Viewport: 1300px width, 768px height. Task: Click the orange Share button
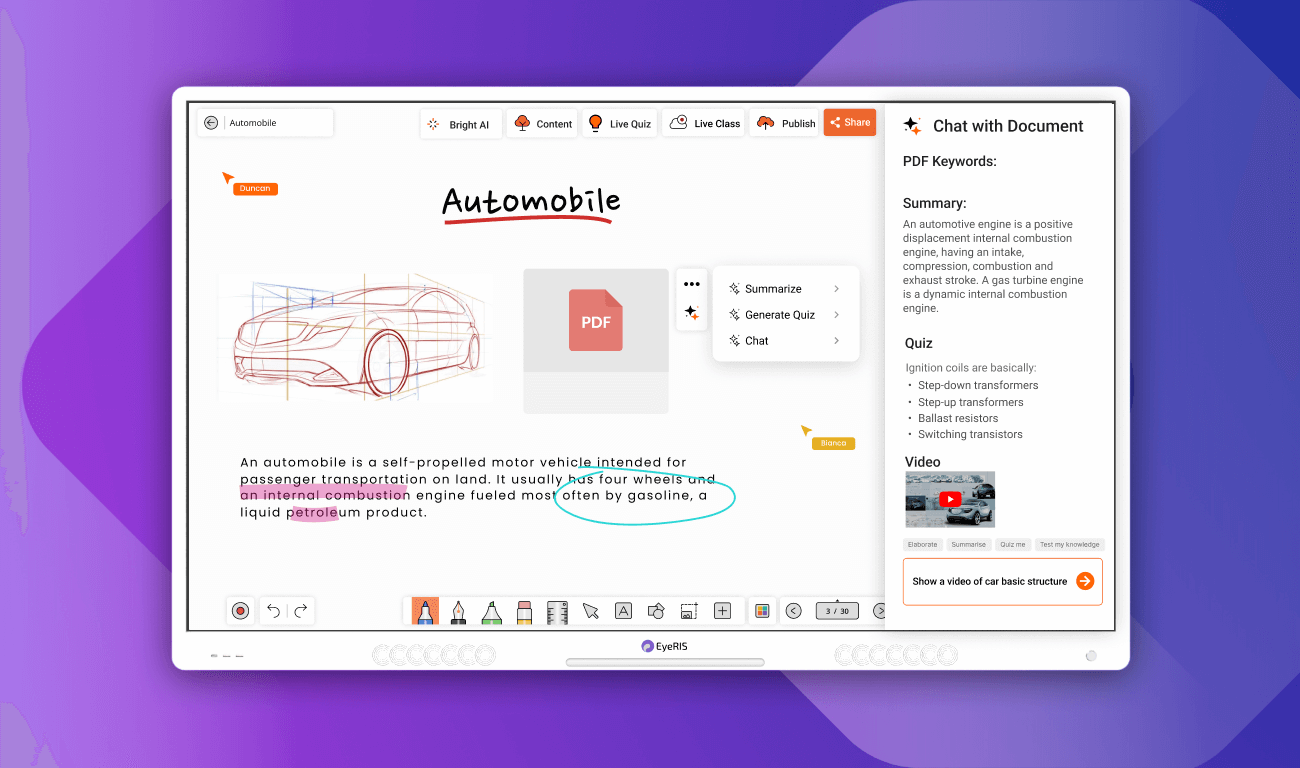tap(850, 122)
